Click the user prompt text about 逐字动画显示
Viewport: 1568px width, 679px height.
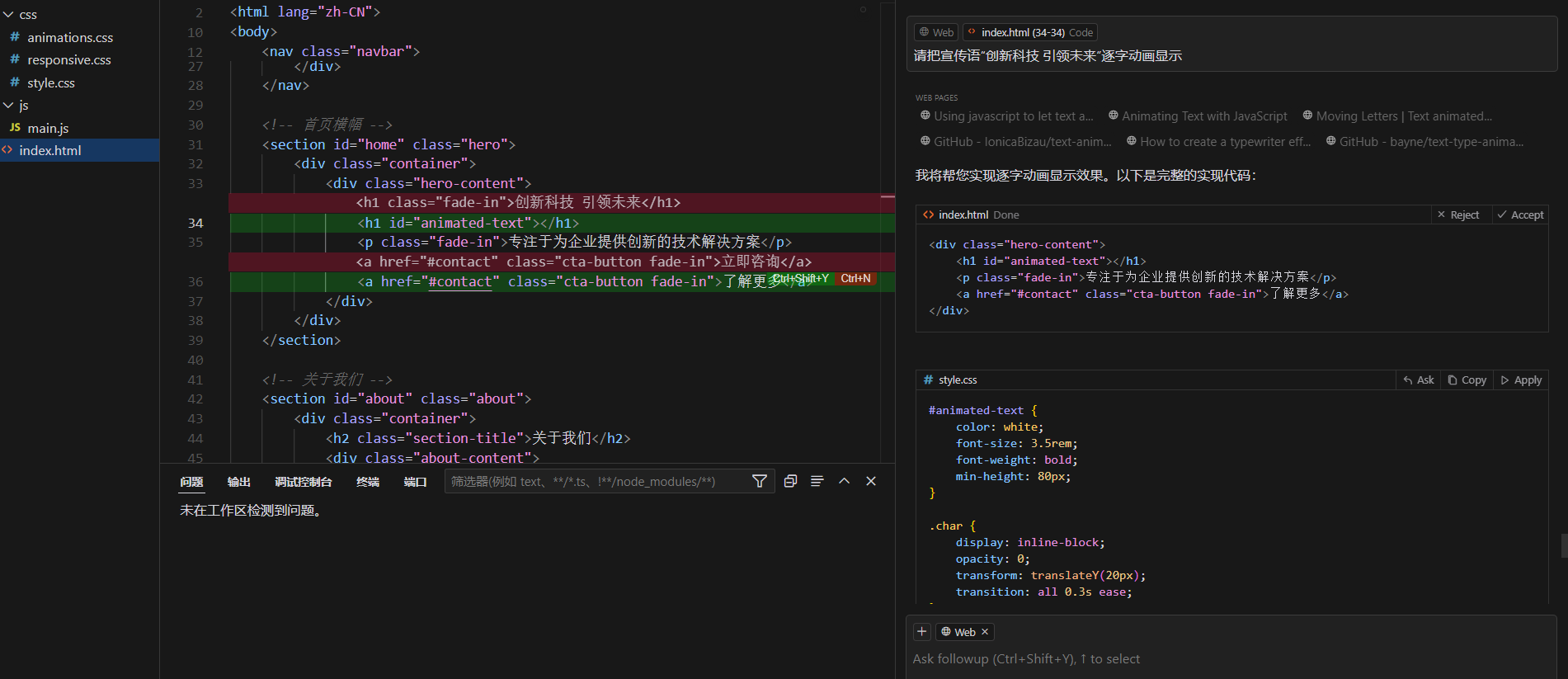tap(1048, 55)
